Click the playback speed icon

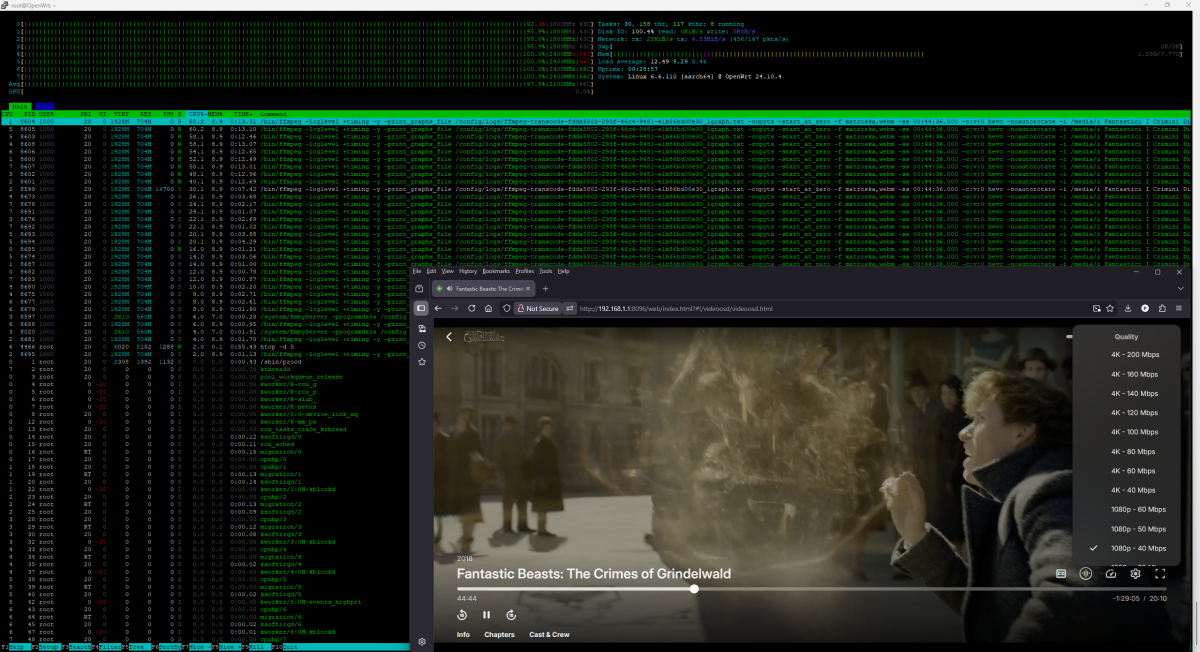coord(1111,573)
